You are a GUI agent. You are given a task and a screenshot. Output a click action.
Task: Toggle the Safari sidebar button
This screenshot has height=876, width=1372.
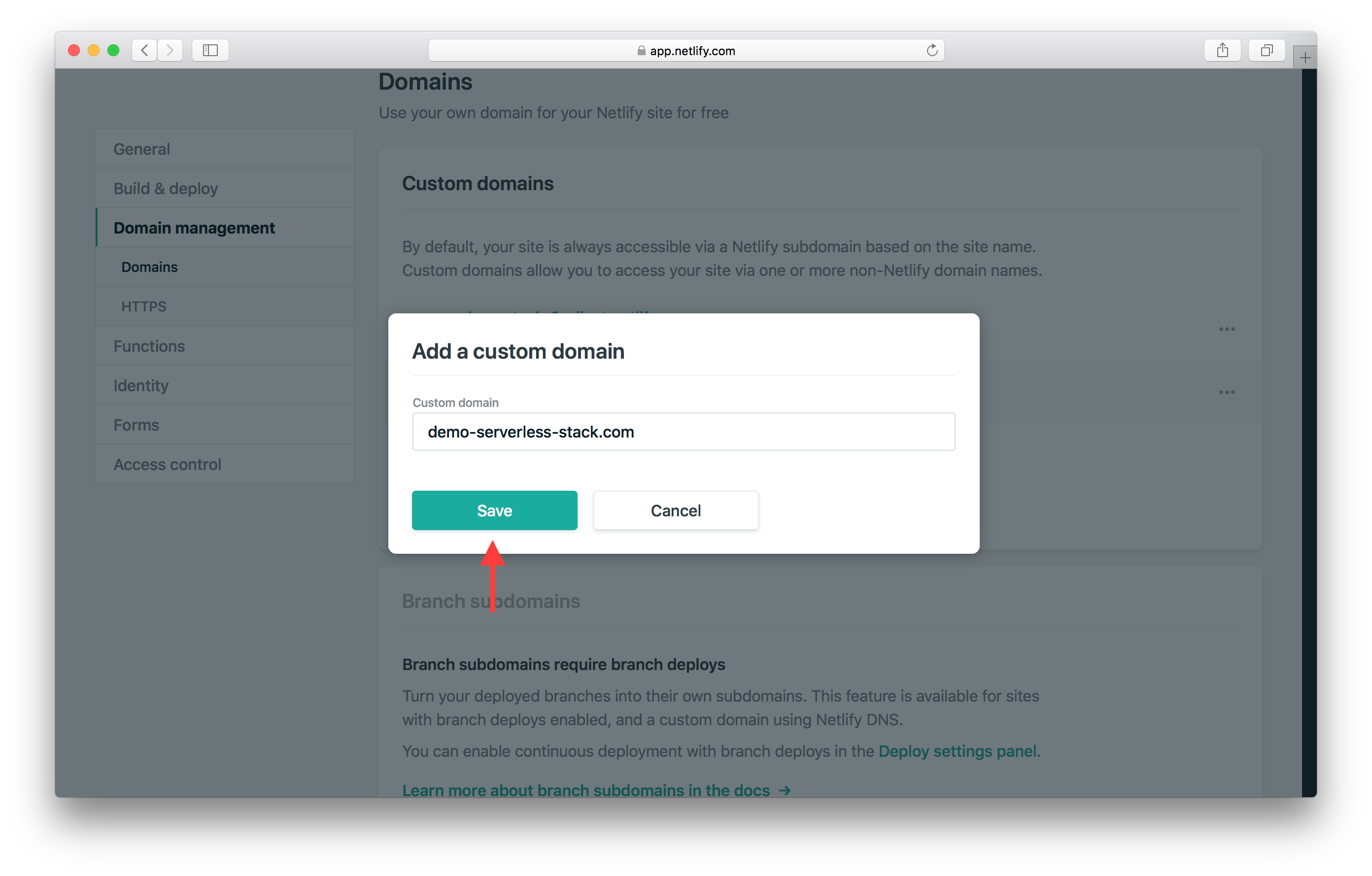click(210, 51)
